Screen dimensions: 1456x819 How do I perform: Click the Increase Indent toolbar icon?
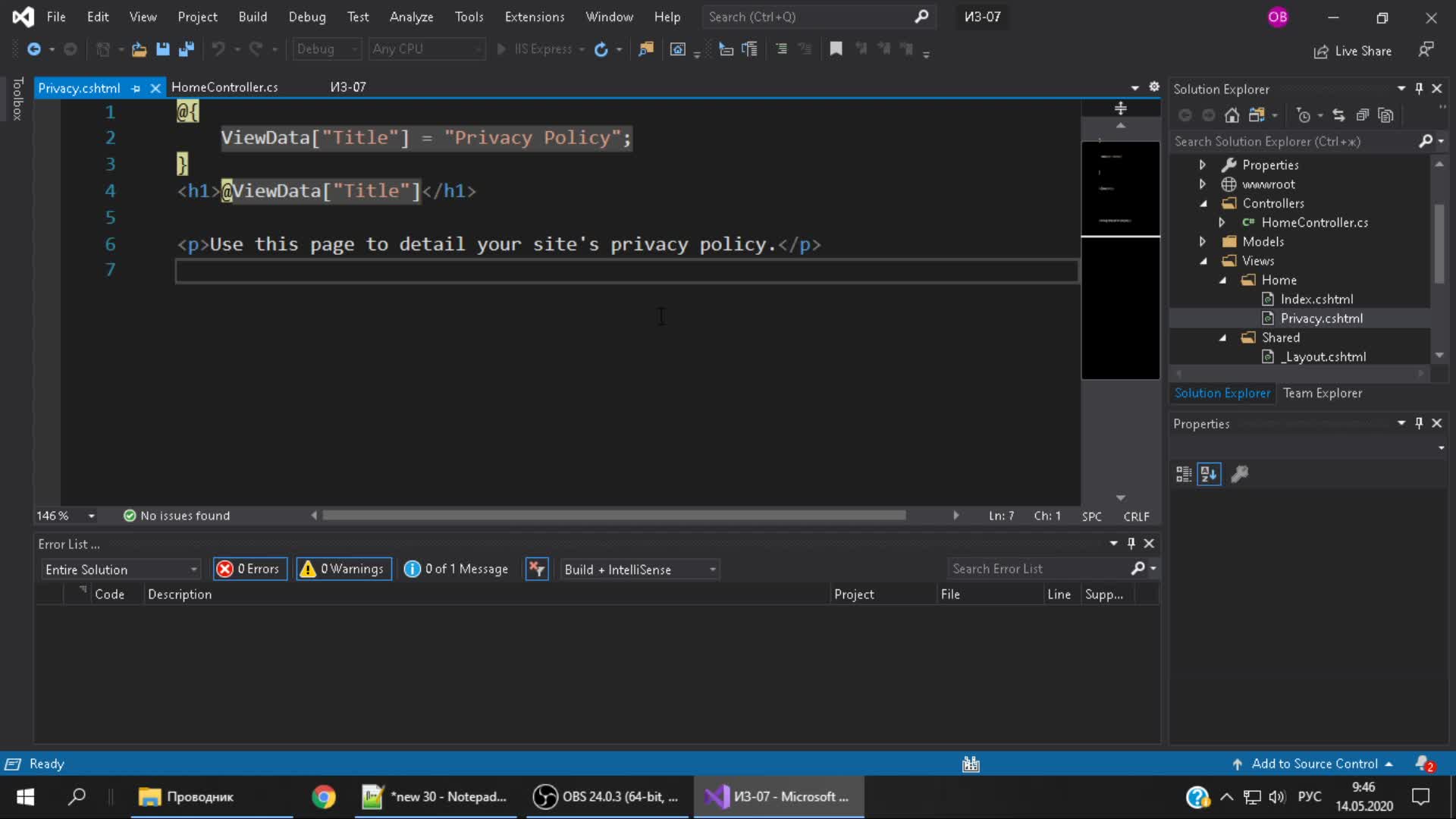[781, 49]
